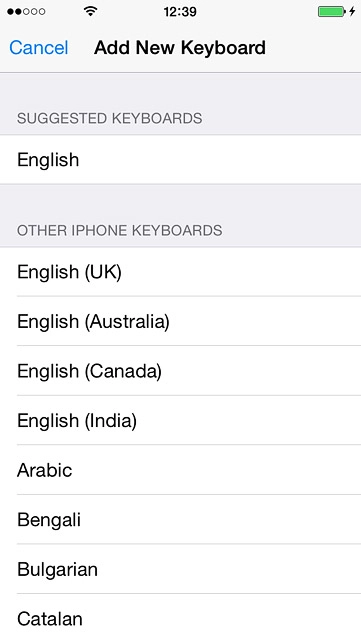Add the Arabic keyboard
361x640 pixels.
(180, 470)
